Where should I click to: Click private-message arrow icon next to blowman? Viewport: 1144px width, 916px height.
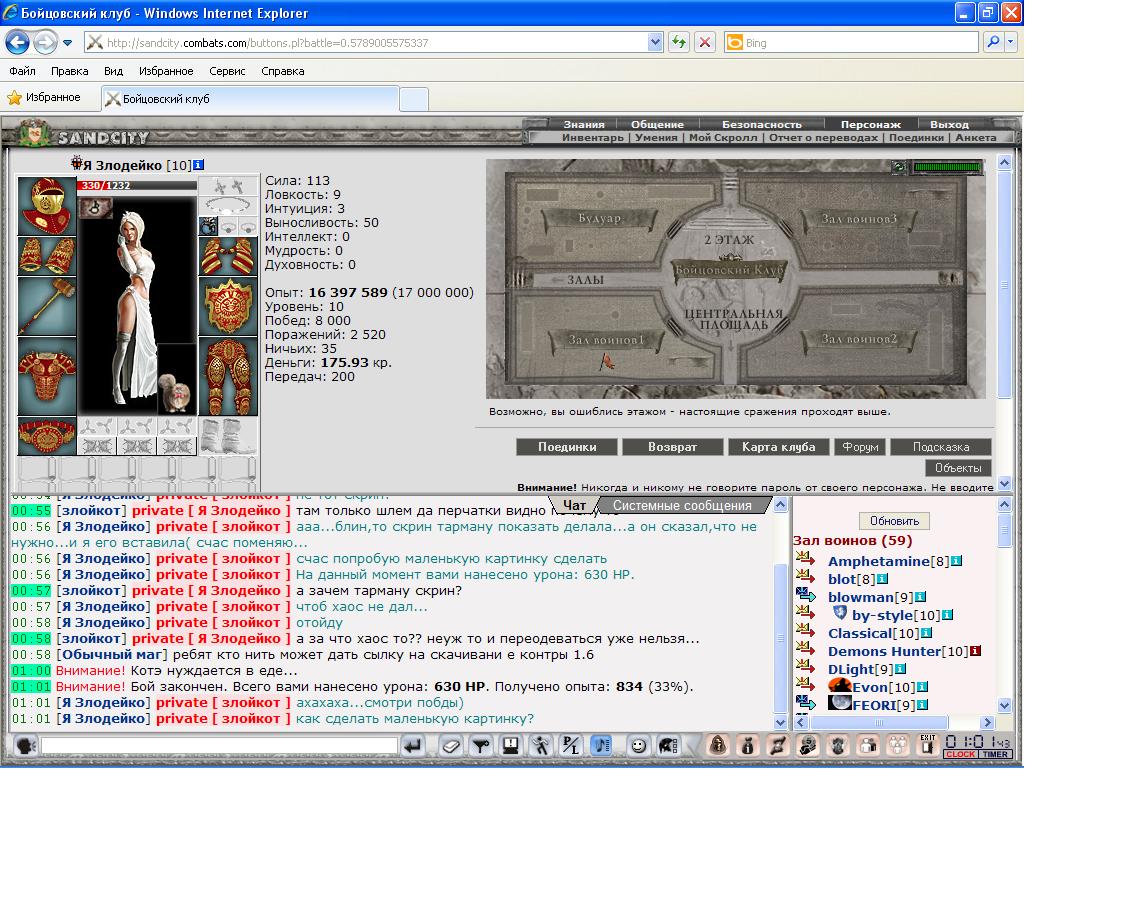805,594
